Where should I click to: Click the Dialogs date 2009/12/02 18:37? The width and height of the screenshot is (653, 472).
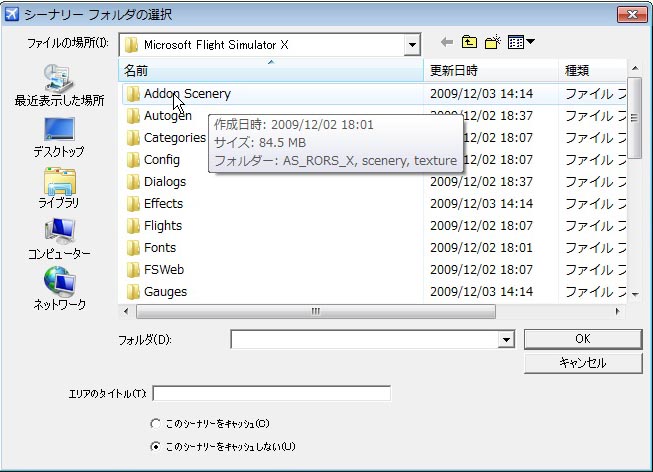coord(481,182)
